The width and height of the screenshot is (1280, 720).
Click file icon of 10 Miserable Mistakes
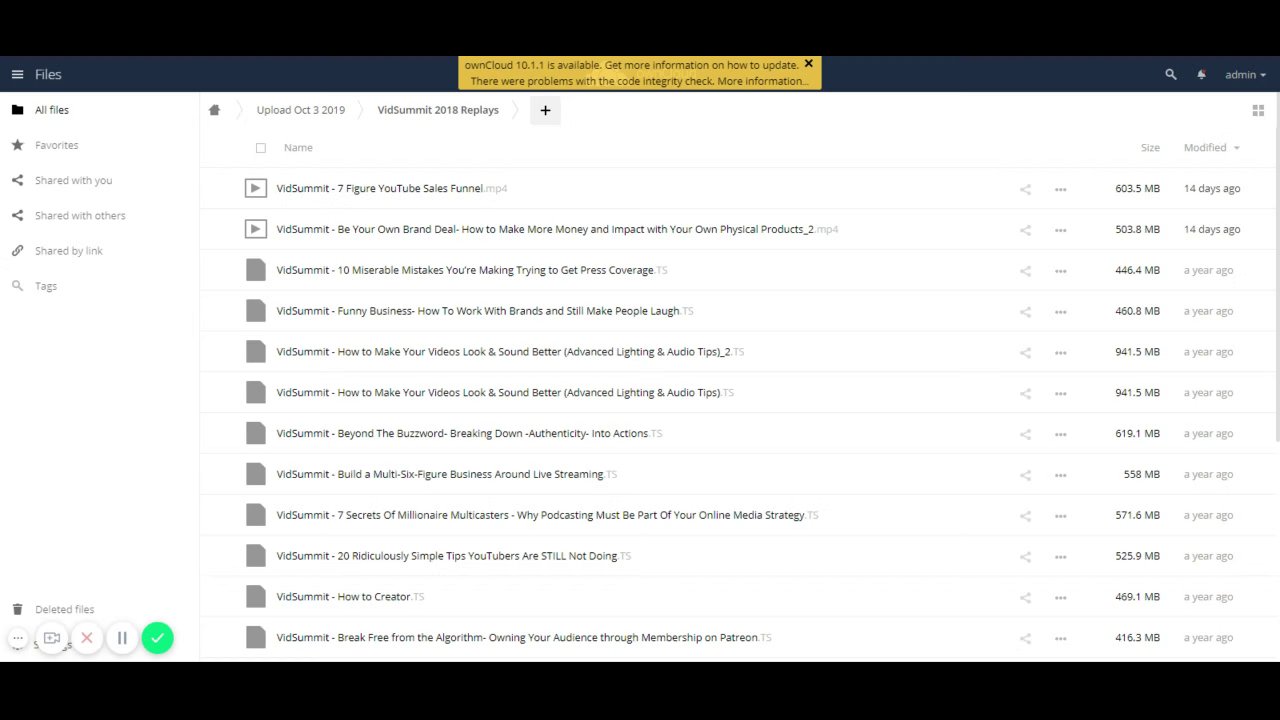tap(256, 270)
